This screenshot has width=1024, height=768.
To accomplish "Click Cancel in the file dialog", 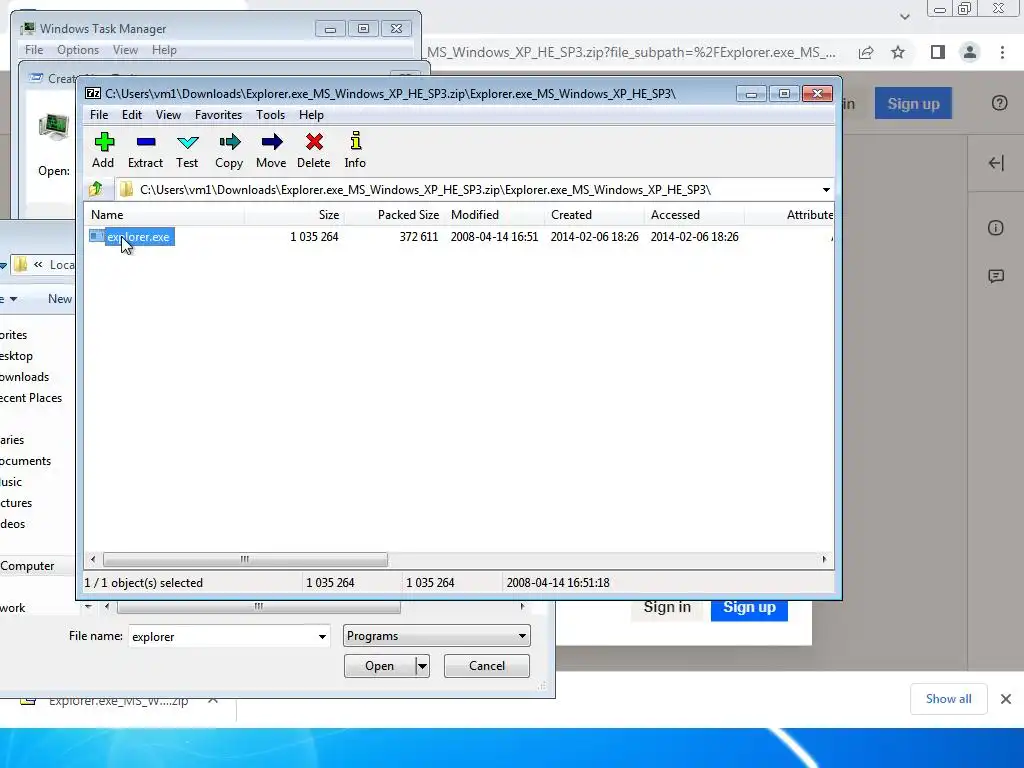I will point(487,666).
